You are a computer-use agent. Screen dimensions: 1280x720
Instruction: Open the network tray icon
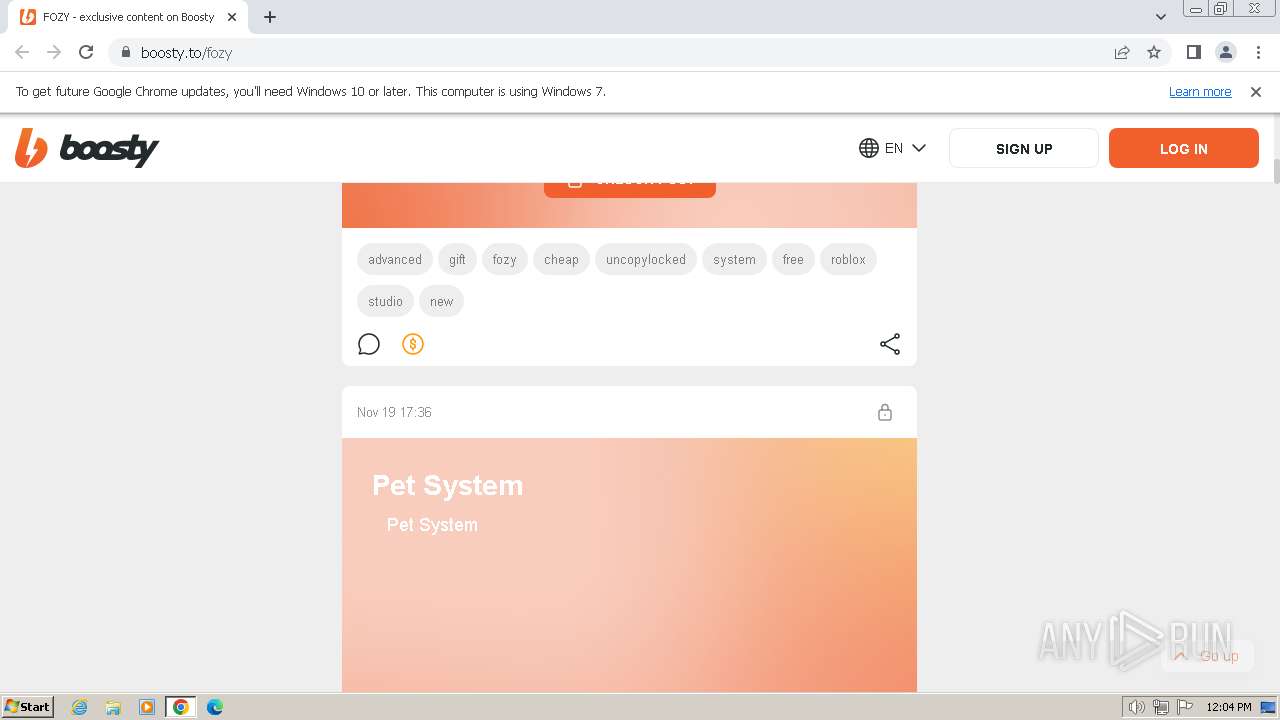tap(1161, 707)
